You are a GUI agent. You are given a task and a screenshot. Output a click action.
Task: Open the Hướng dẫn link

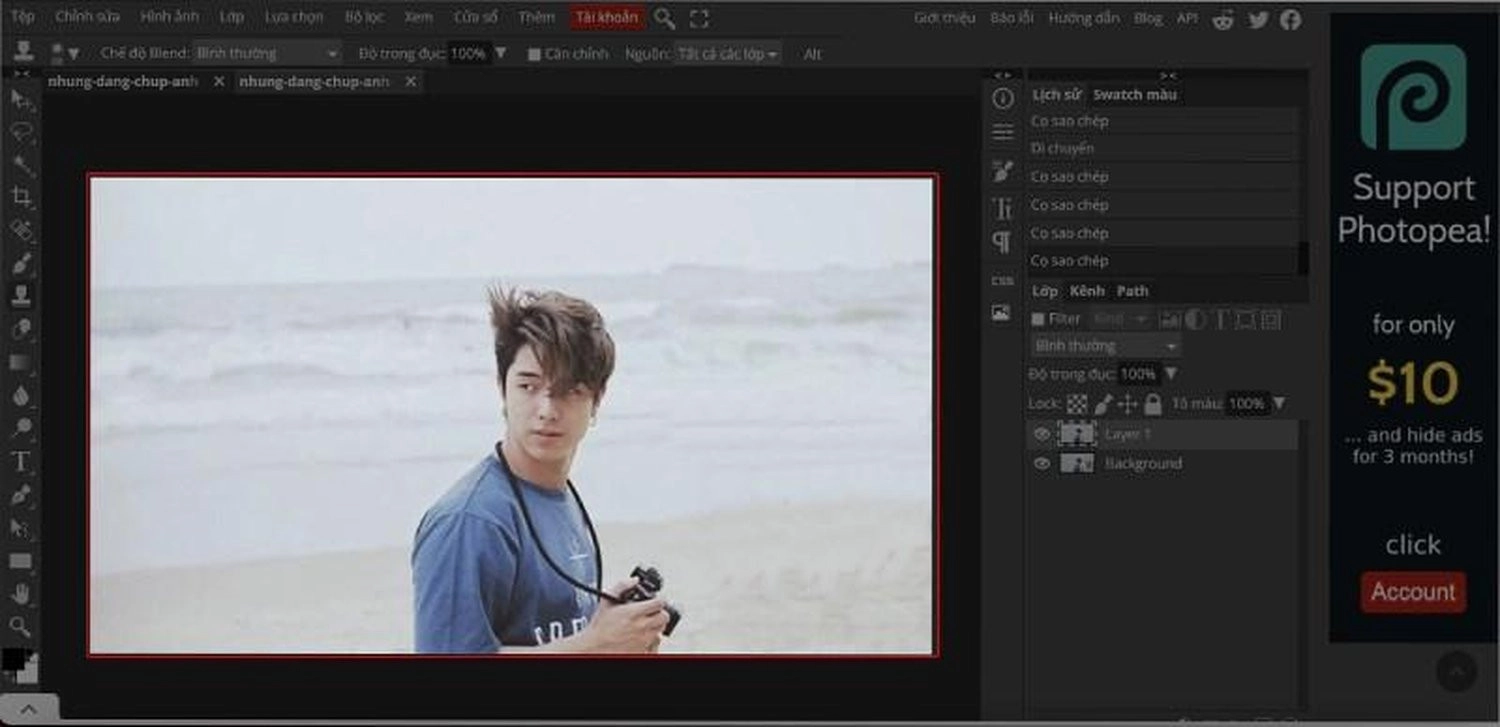pyautogui.click(x=1085, y=18)
